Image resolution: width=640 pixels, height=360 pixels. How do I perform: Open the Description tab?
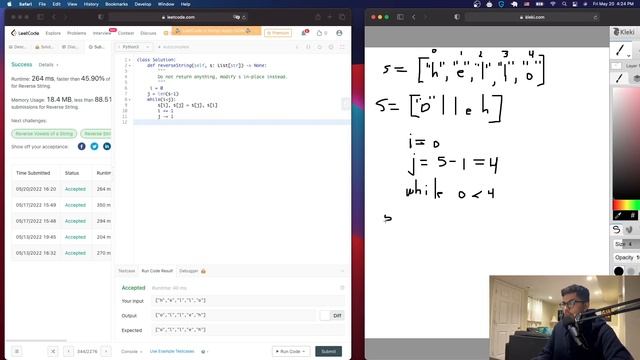coord(17,47)
